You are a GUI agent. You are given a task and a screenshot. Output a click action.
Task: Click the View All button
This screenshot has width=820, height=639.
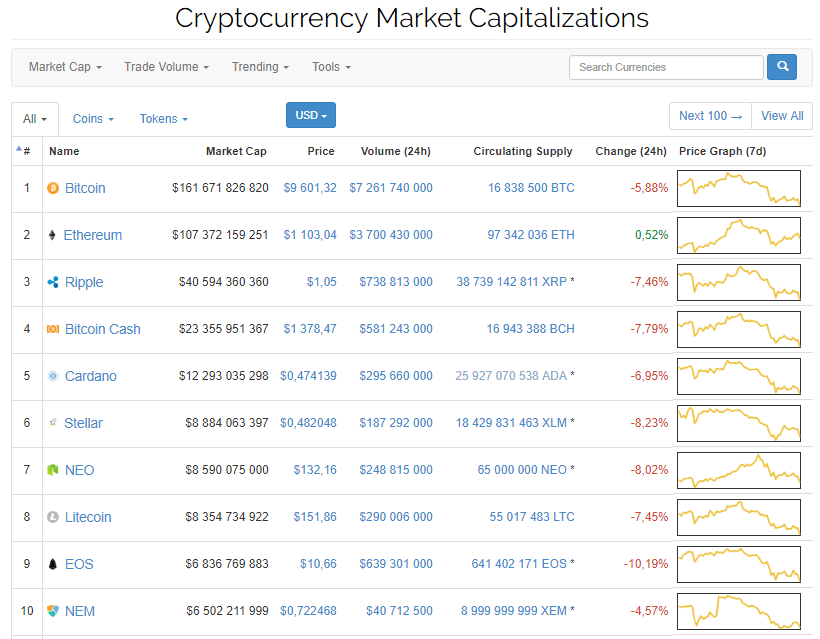782,116
